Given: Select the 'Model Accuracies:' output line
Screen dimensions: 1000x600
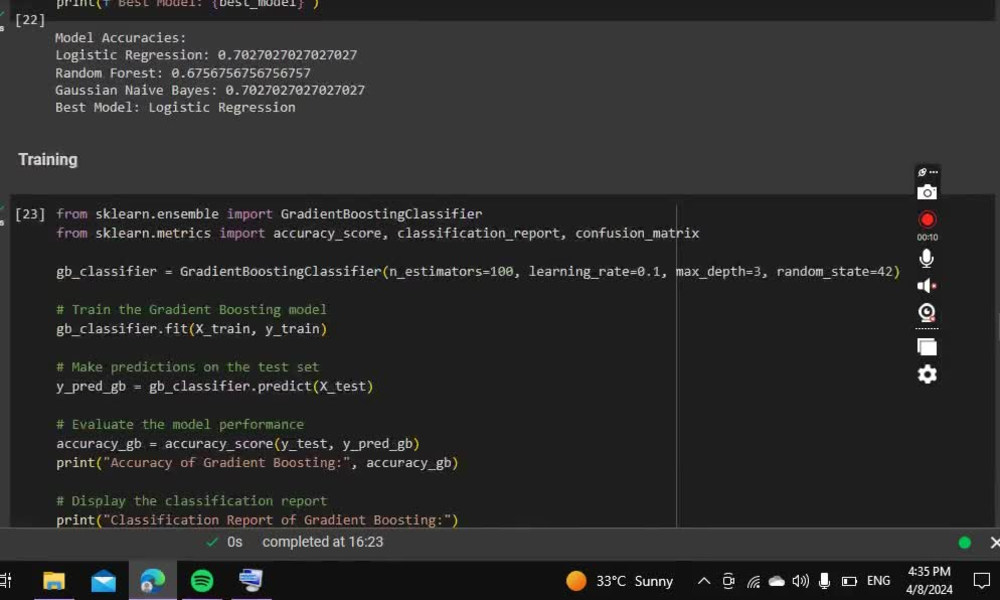Looking at the screenshot, I should 121,38.
